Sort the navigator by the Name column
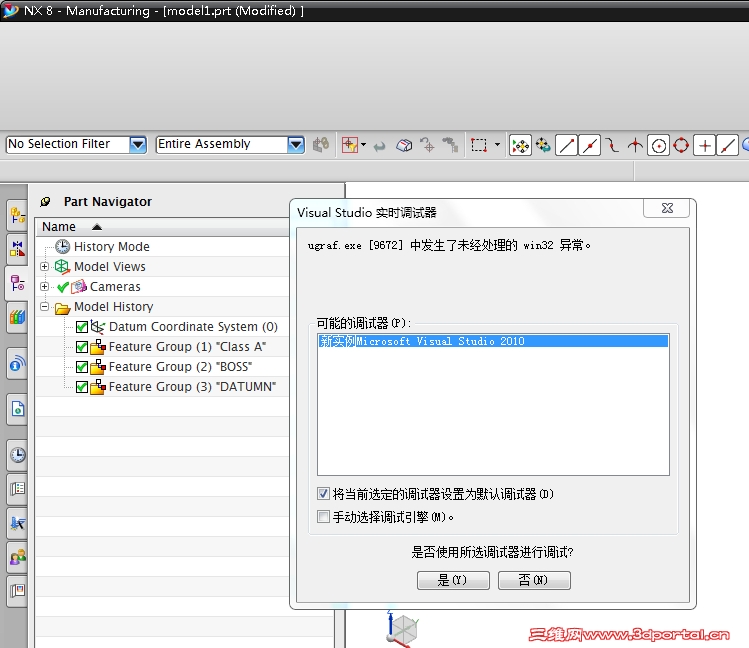Viewport: 749px width, 648px height. [162, 227]
